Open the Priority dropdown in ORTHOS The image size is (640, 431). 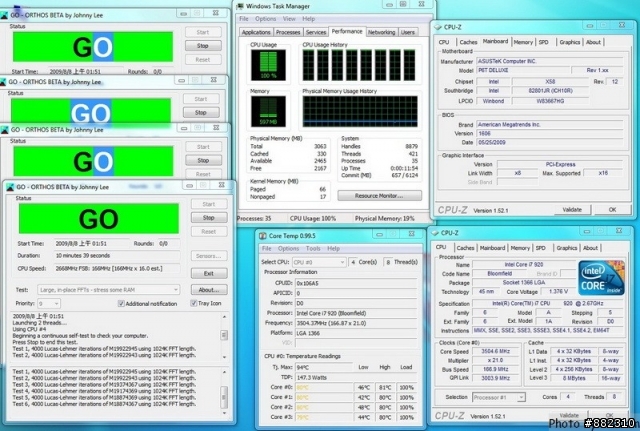[49, 303]
